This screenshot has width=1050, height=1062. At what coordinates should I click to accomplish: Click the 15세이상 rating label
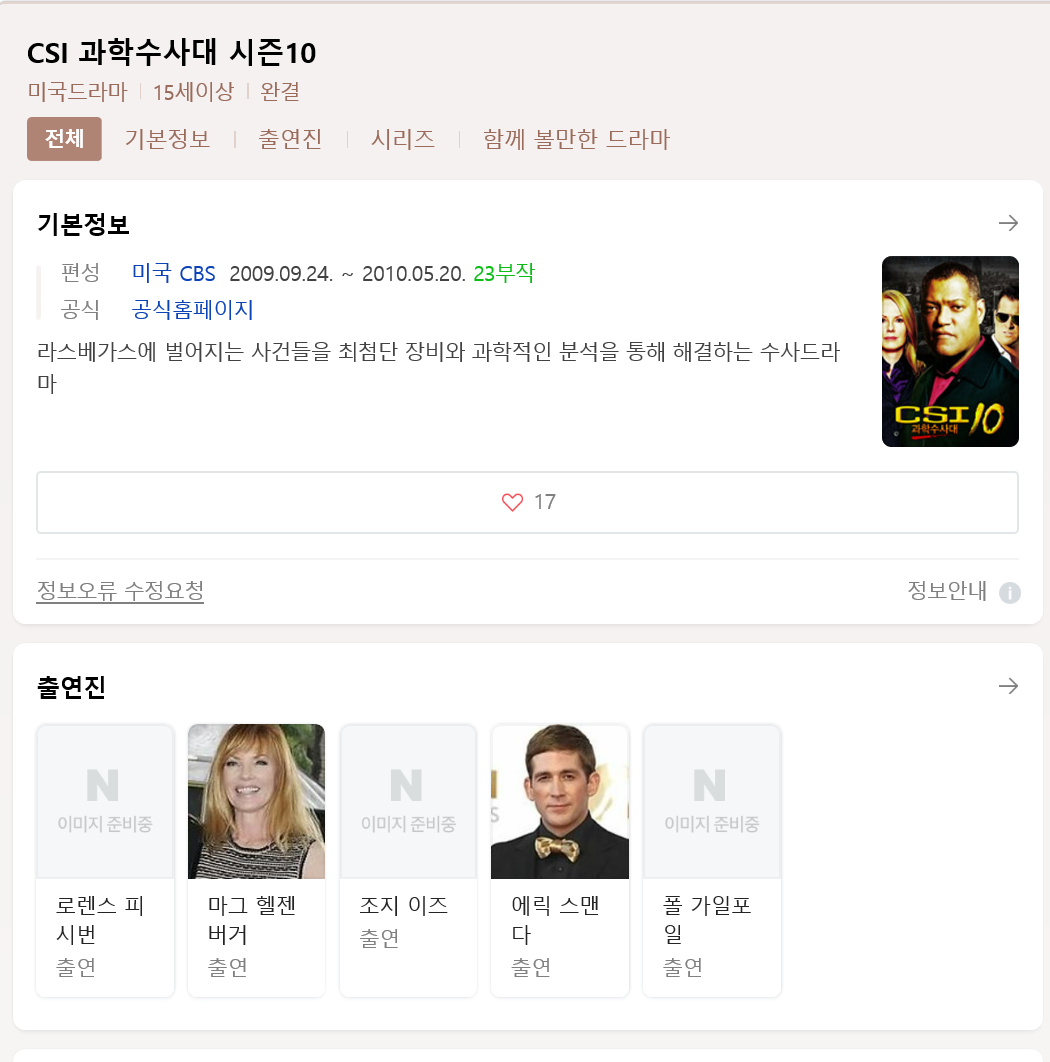point(193,91)
